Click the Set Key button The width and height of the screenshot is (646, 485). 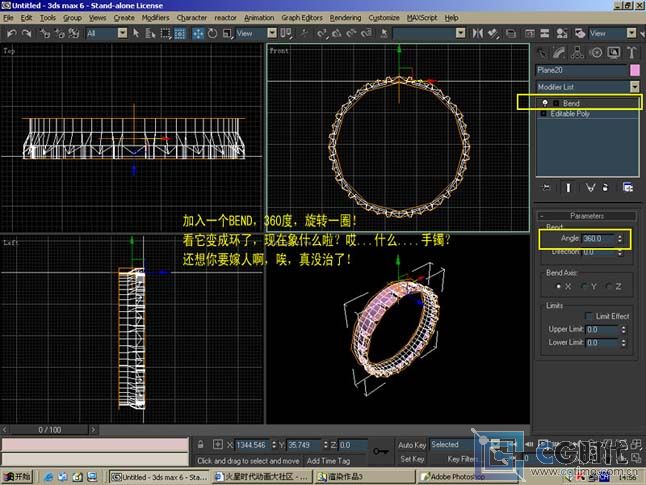(412, 459)
